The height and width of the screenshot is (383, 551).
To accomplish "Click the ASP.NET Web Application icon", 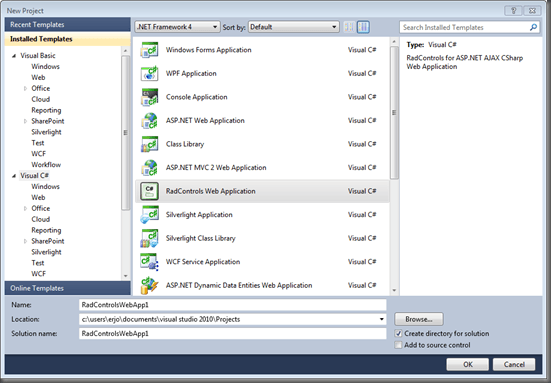I will click(x=149, y=121).
